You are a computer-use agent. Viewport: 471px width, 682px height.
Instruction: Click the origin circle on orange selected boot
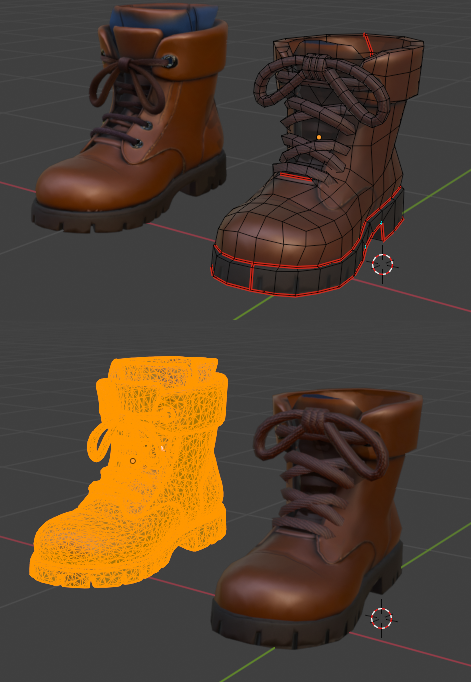point(133,461)
